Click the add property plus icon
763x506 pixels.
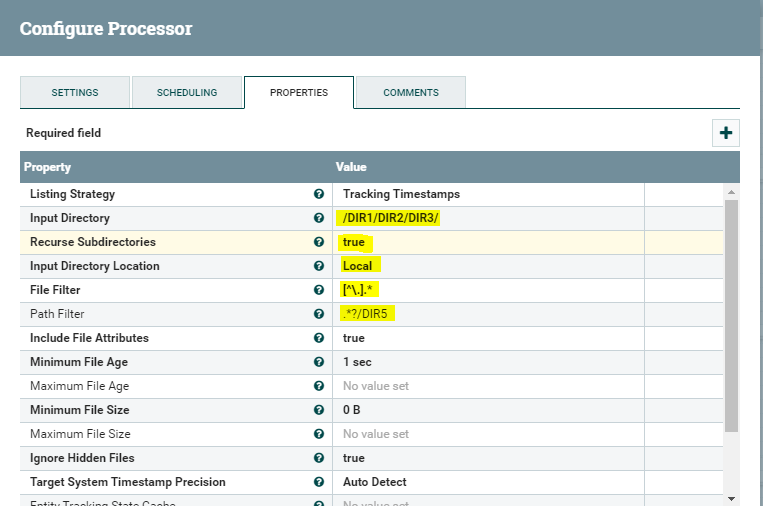pos(726,133)
